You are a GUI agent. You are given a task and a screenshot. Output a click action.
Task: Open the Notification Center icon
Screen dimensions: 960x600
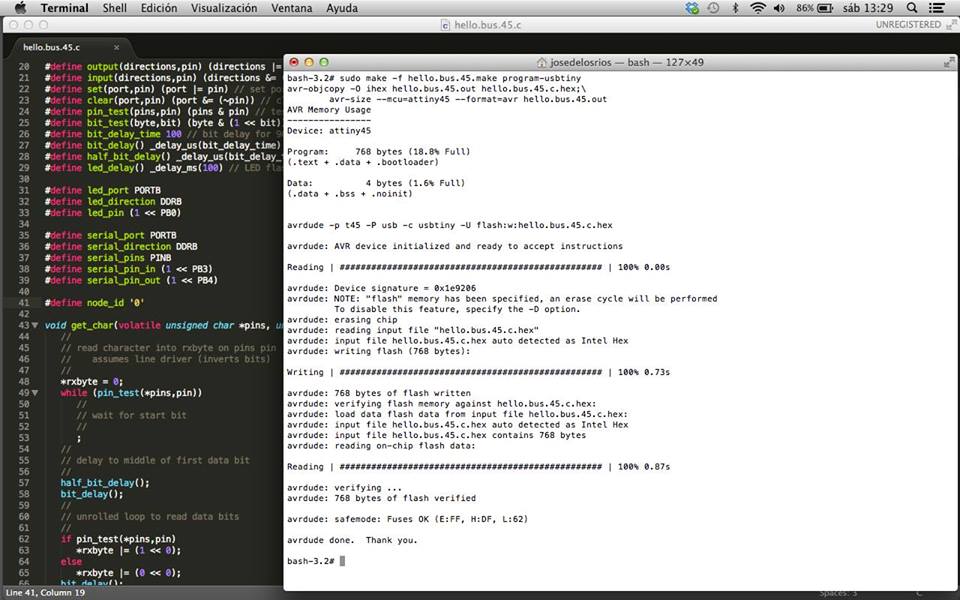click(936, 8)
